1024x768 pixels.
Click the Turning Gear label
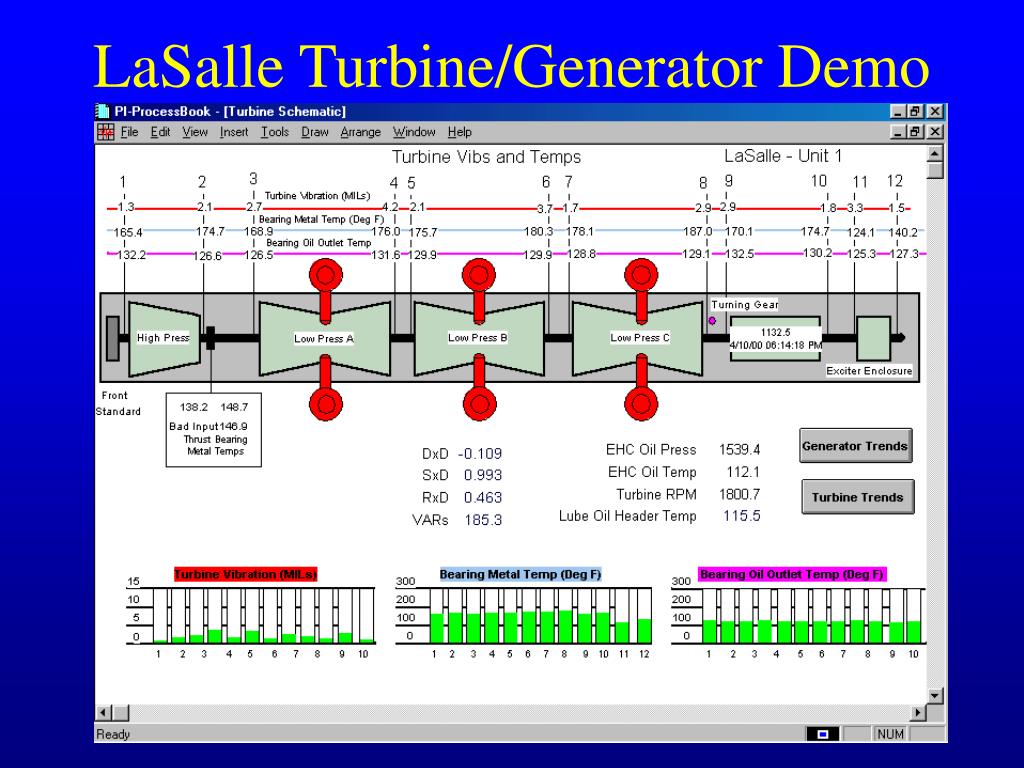[744, 305]
